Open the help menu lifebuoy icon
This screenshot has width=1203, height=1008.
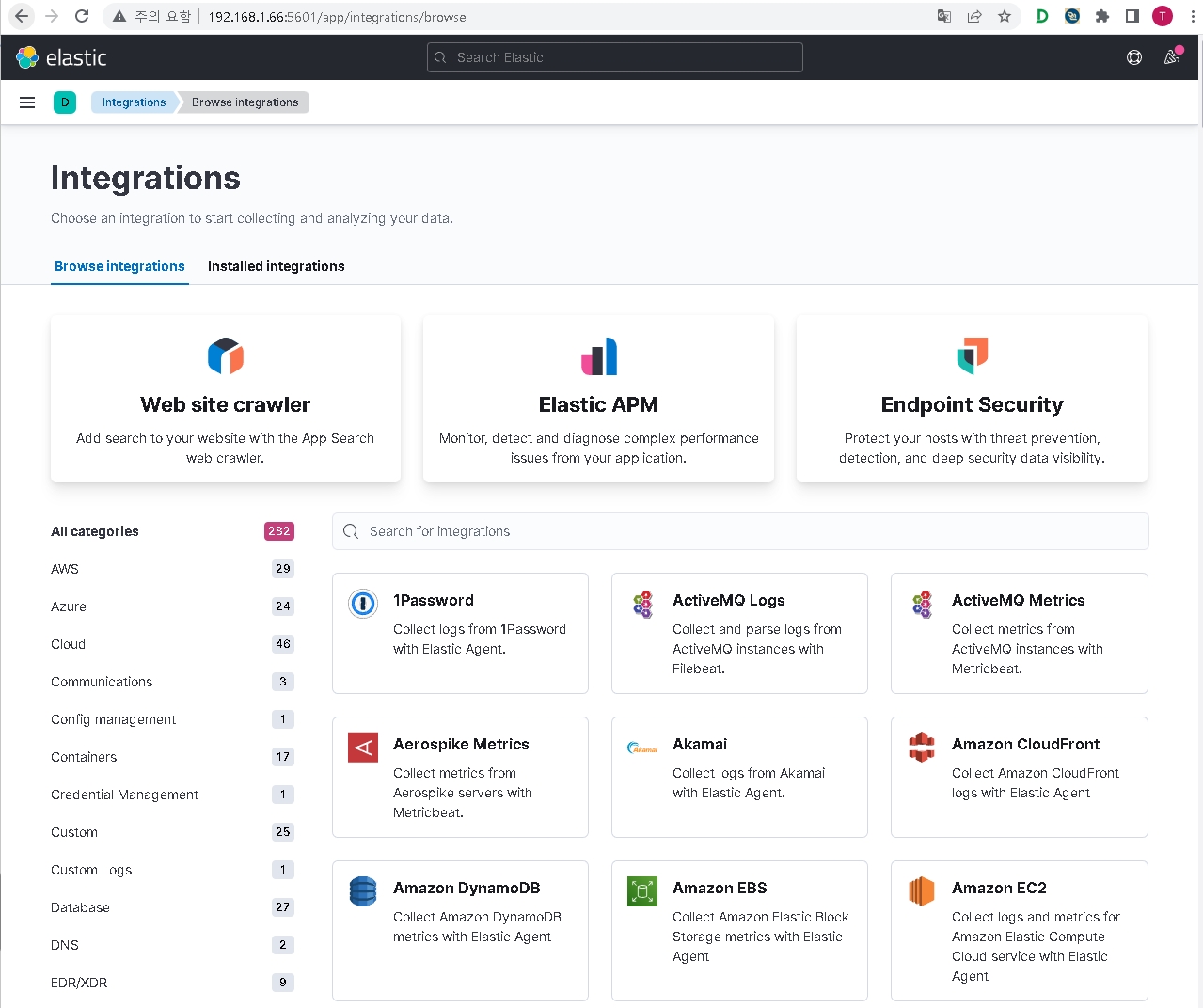coord(1134,57)
